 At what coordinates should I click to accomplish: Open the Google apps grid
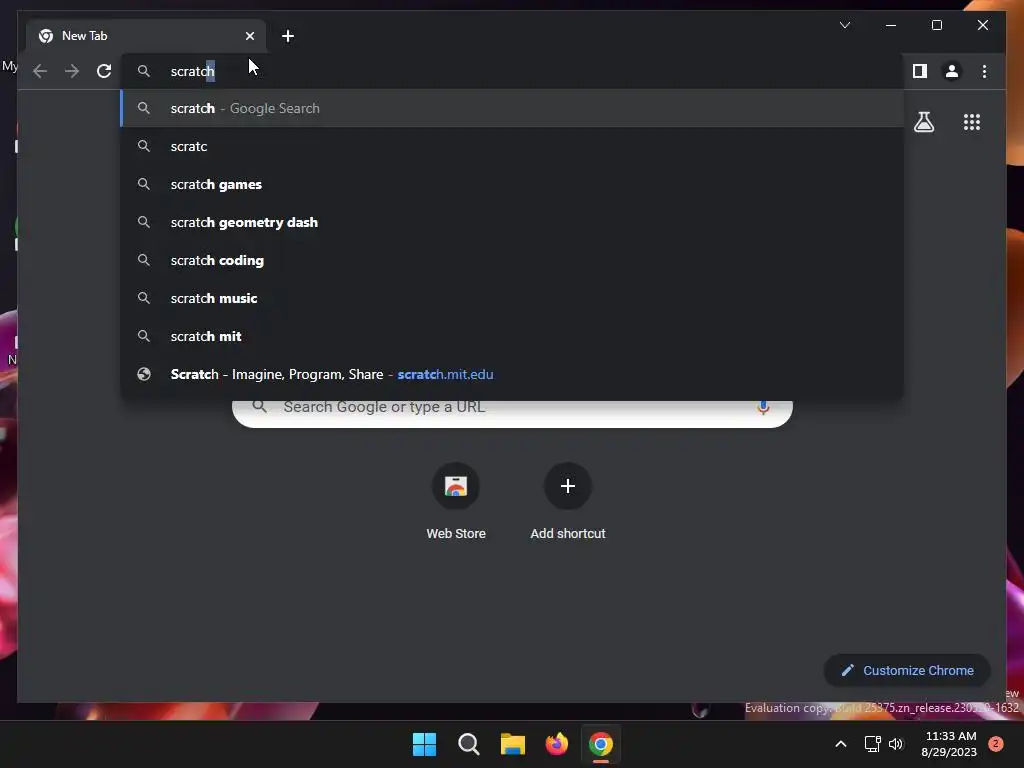pyautogui.click(x=972, y=122)
